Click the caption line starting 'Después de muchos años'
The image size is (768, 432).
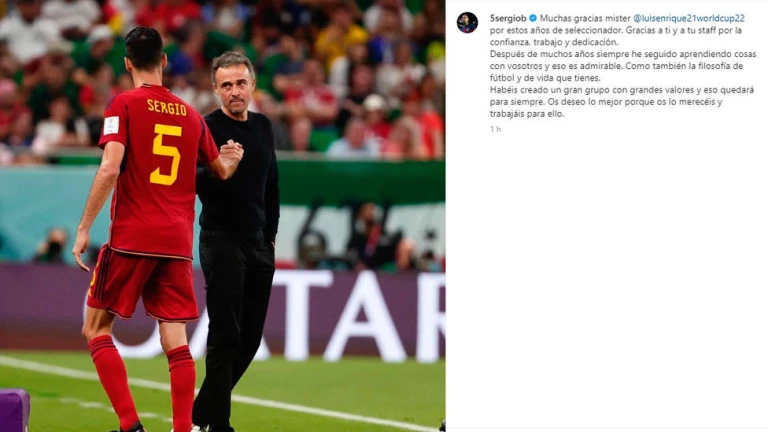(x=623, y=54)
